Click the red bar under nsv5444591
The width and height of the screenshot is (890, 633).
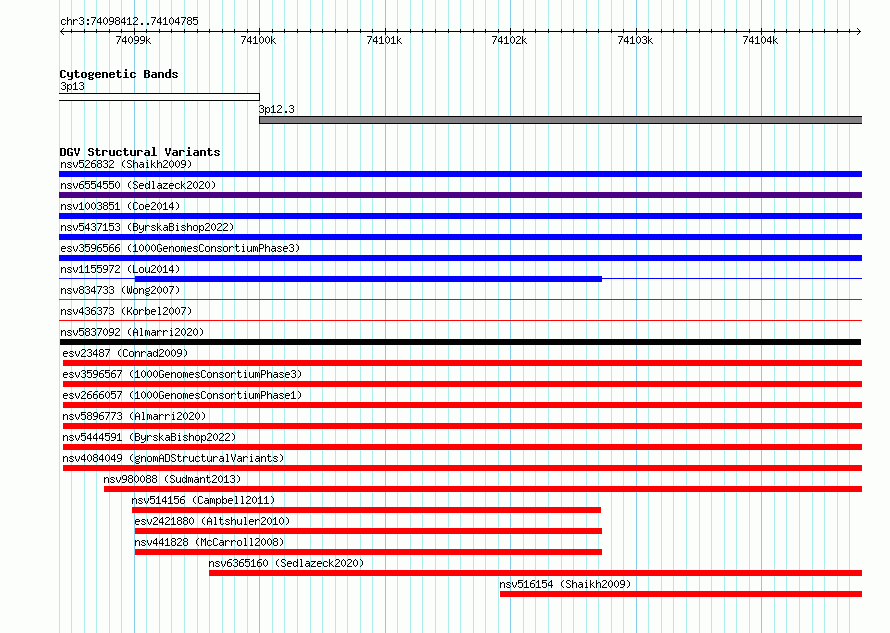click(x=463, y=447)
